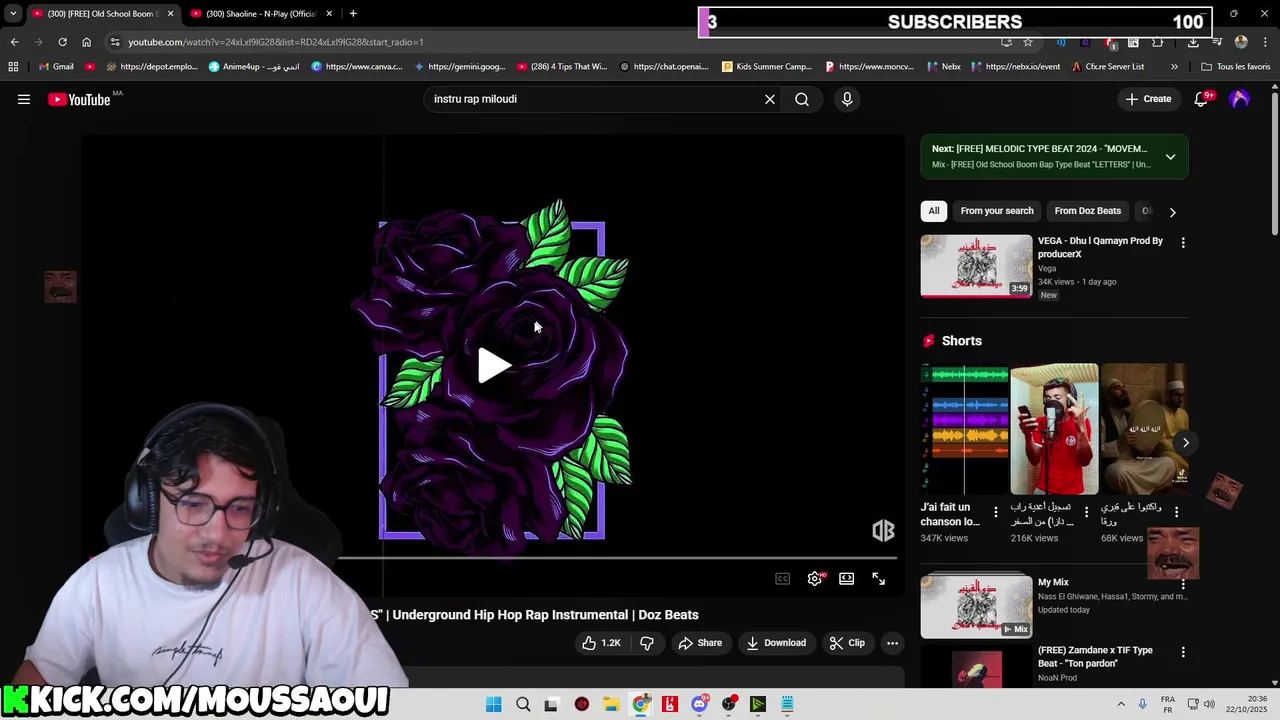Open the red-shirt singer Short thumbnail
This screenshot has width=1280, height=720.
coord(1054,430)
